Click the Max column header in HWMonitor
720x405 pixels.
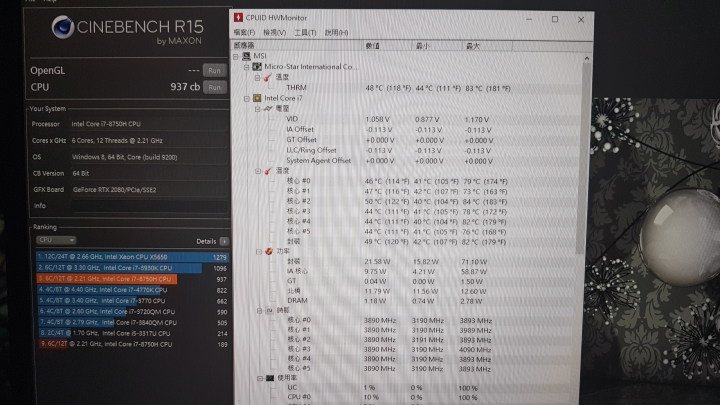point(487,46)
